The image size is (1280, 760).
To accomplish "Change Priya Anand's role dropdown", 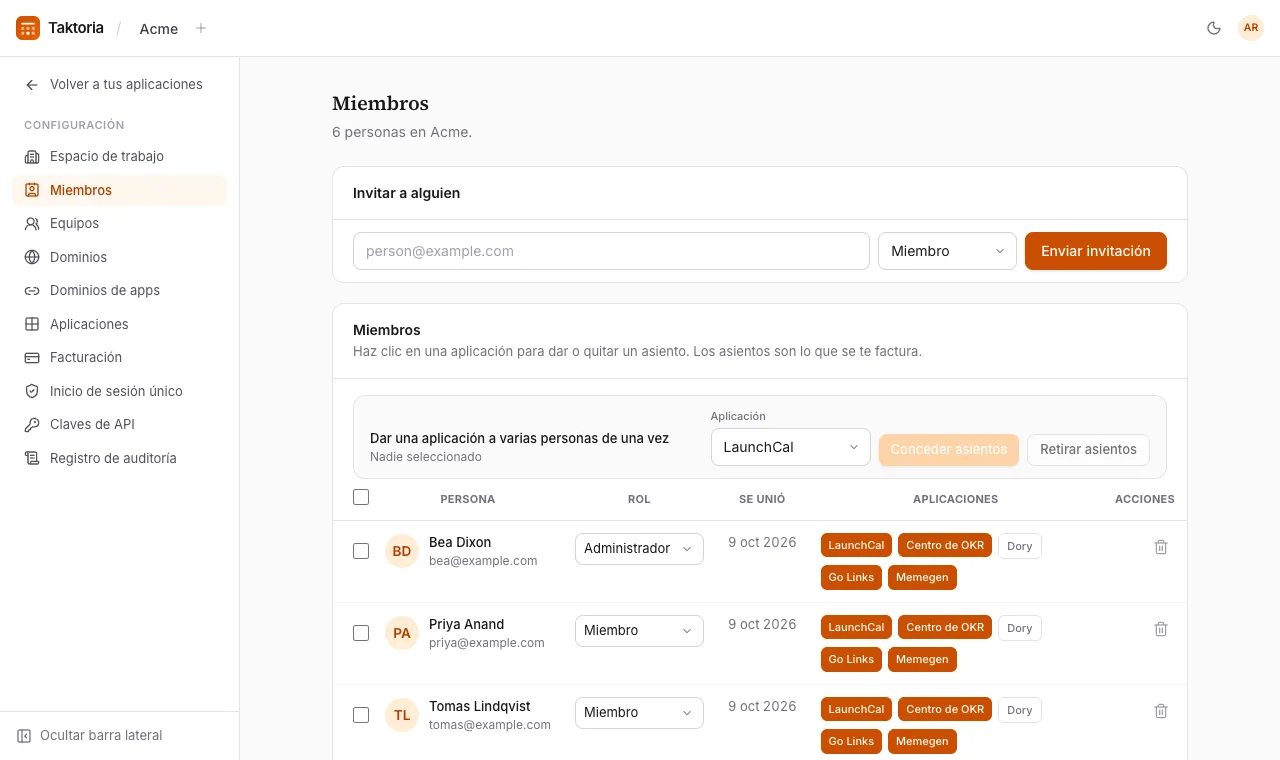I will coord(639,631).
